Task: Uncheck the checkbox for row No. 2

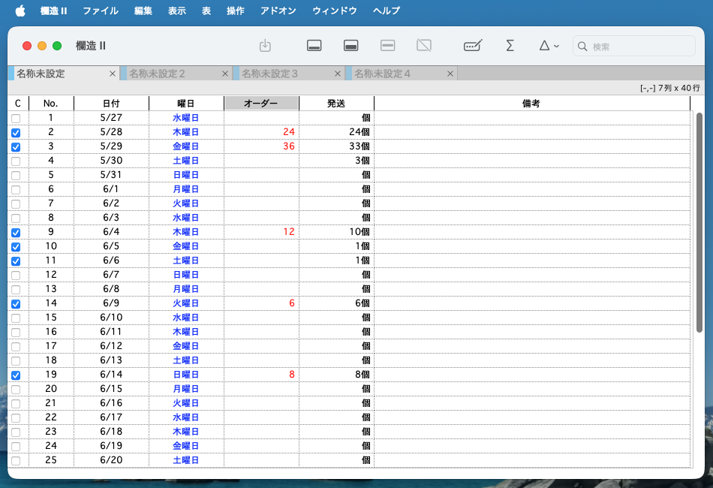Action: click(15, 132)
